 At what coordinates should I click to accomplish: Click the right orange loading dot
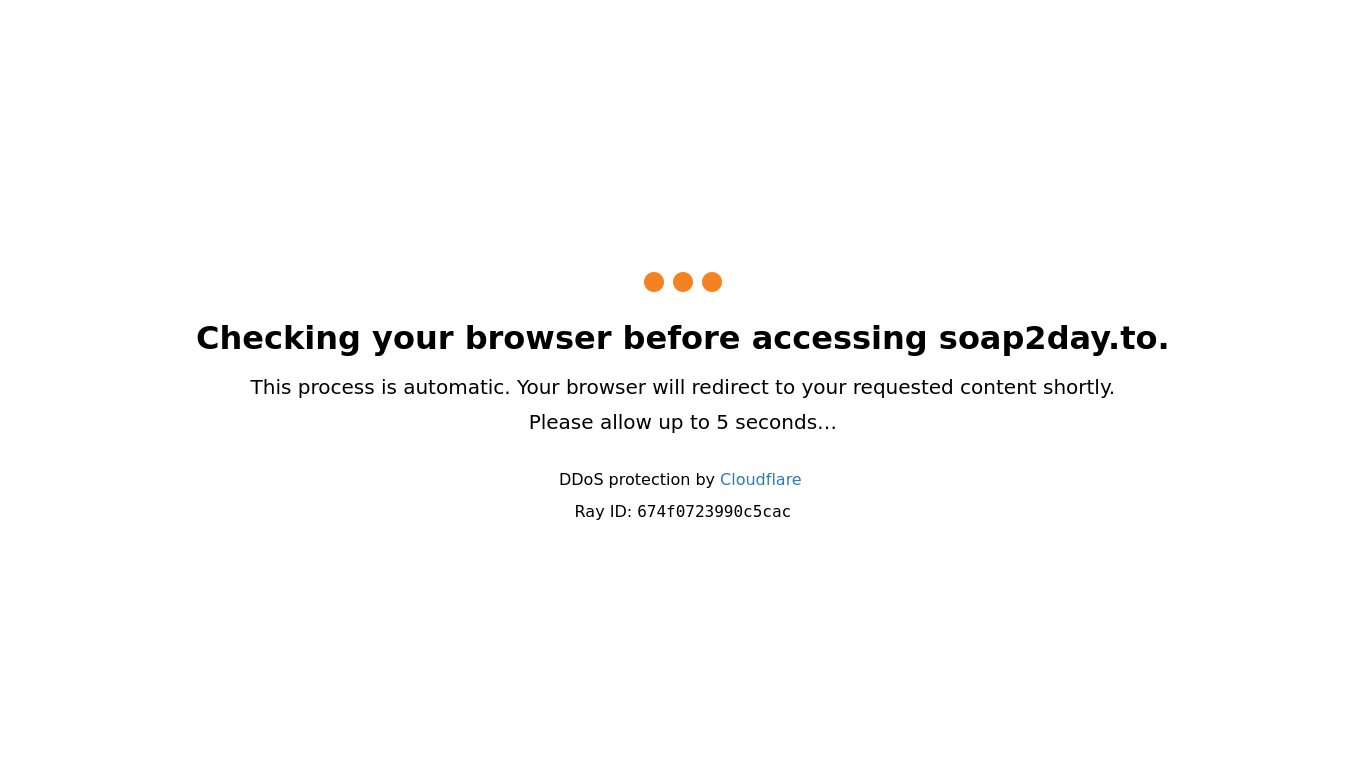[712, 282]
